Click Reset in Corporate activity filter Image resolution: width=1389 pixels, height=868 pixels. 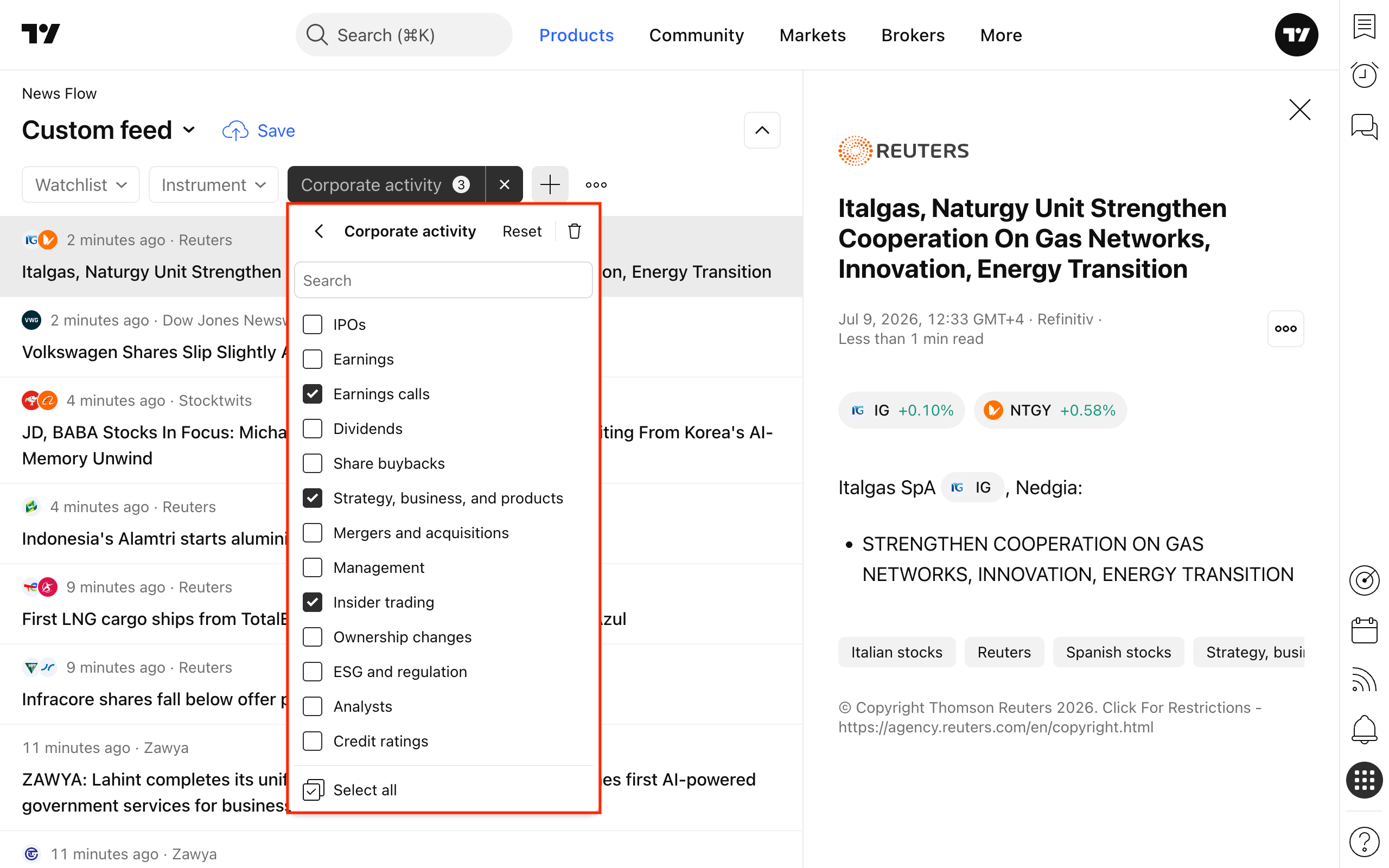[522, 231]
